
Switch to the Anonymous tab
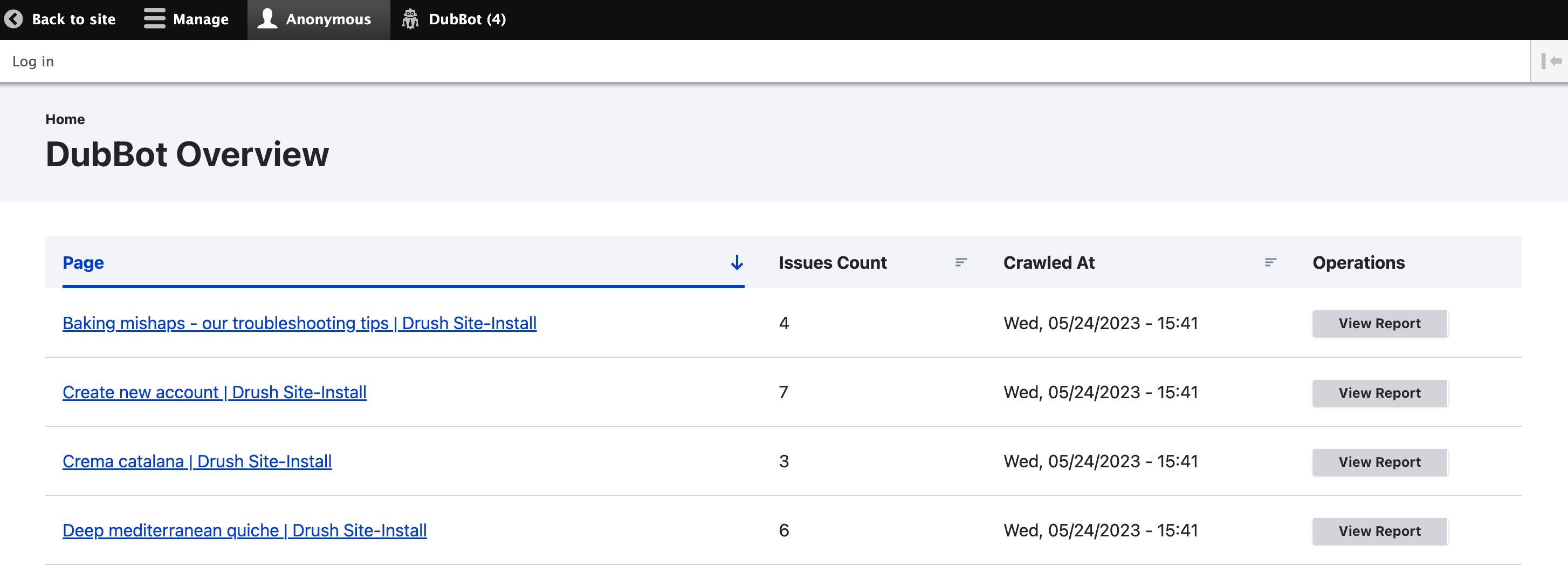coord(329,19)
